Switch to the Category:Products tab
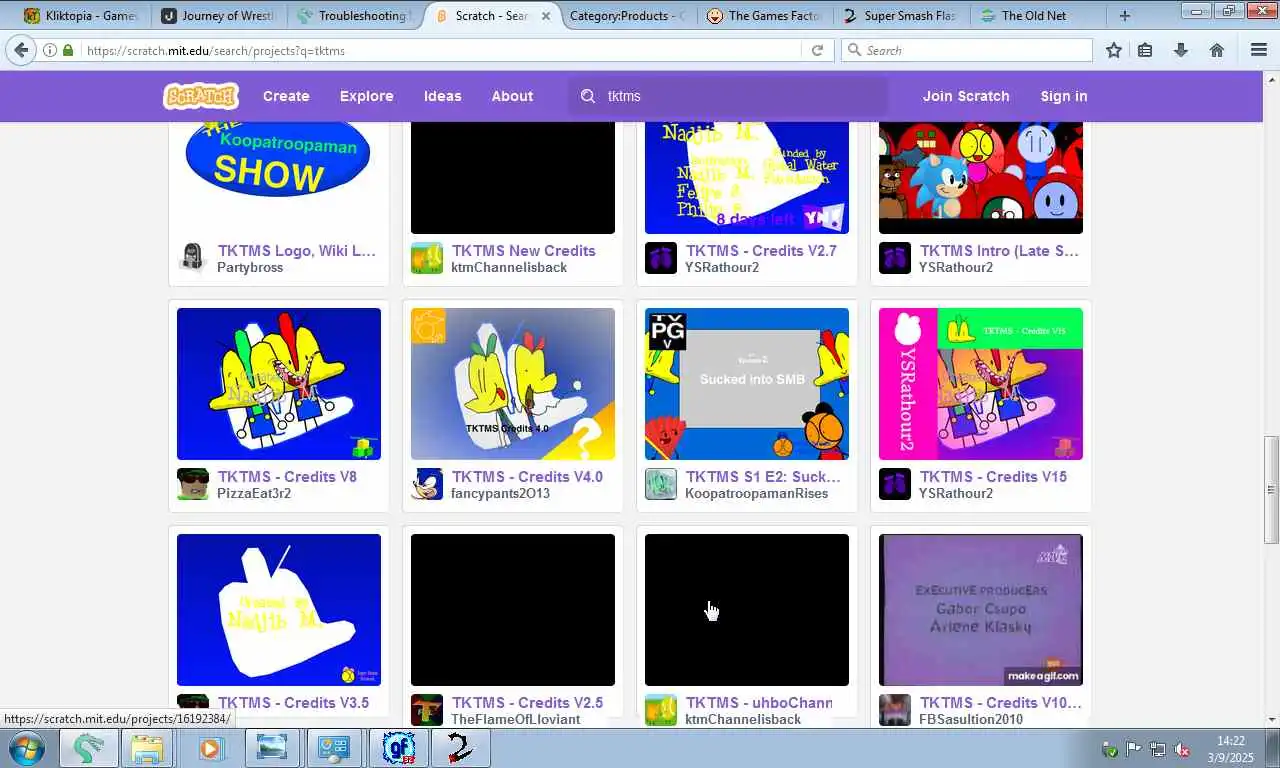 [x=628, y=15]
